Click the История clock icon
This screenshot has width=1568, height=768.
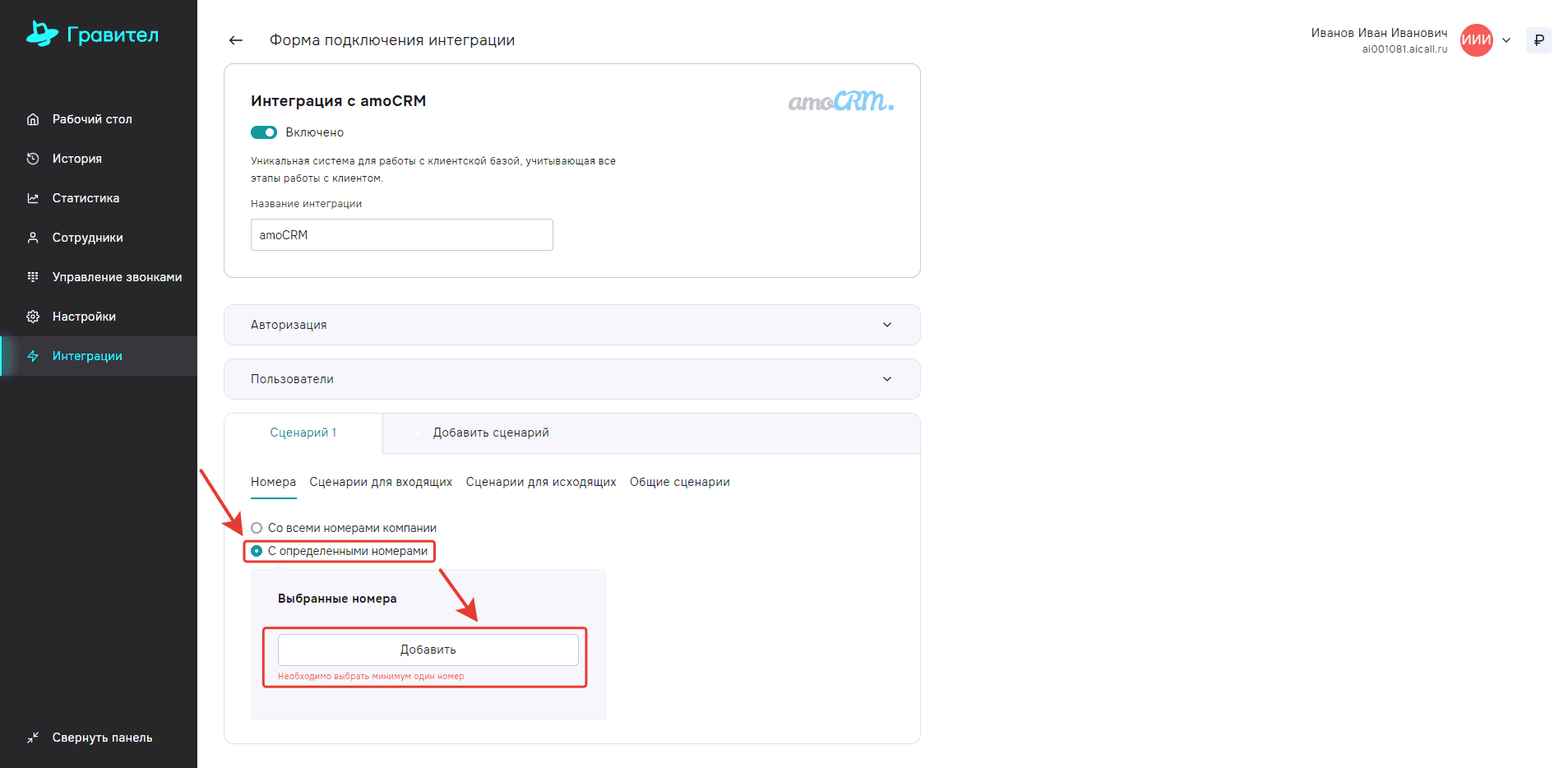tap(33, 159)
